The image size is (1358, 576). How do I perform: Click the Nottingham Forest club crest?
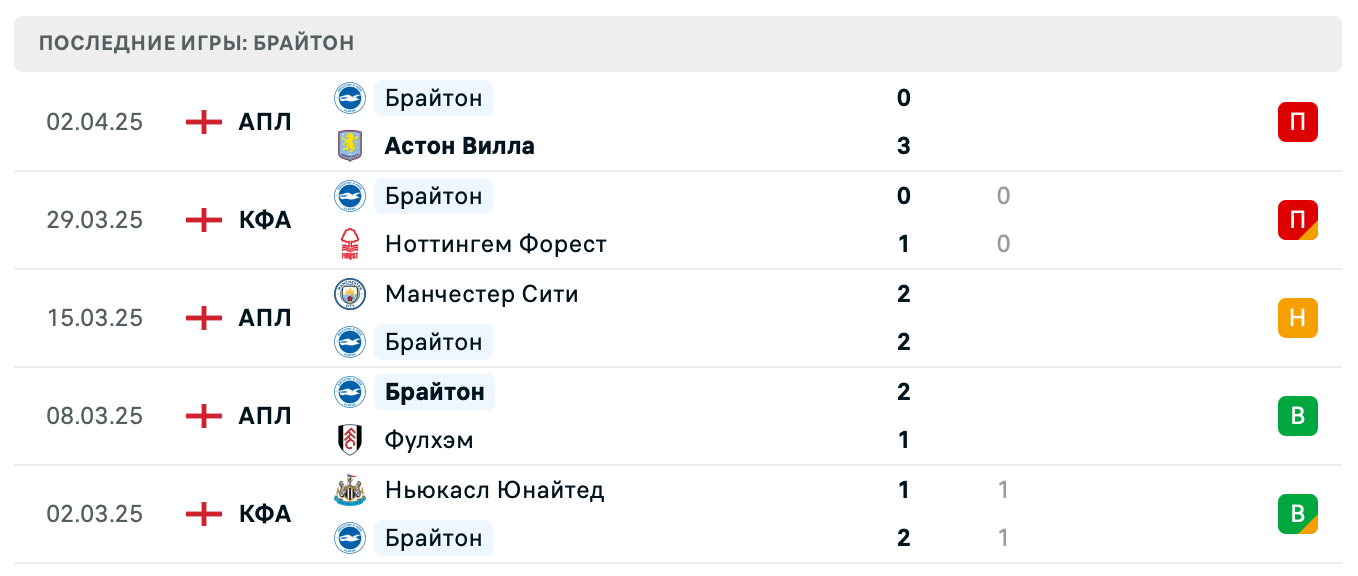click(x=350, y=244)
